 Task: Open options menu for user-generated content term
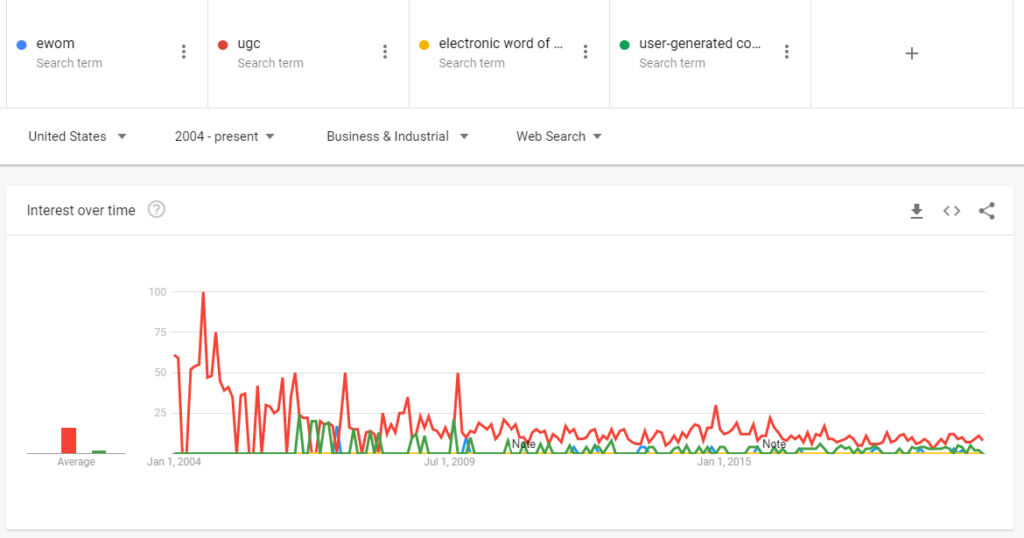click(x=787, y=52)
